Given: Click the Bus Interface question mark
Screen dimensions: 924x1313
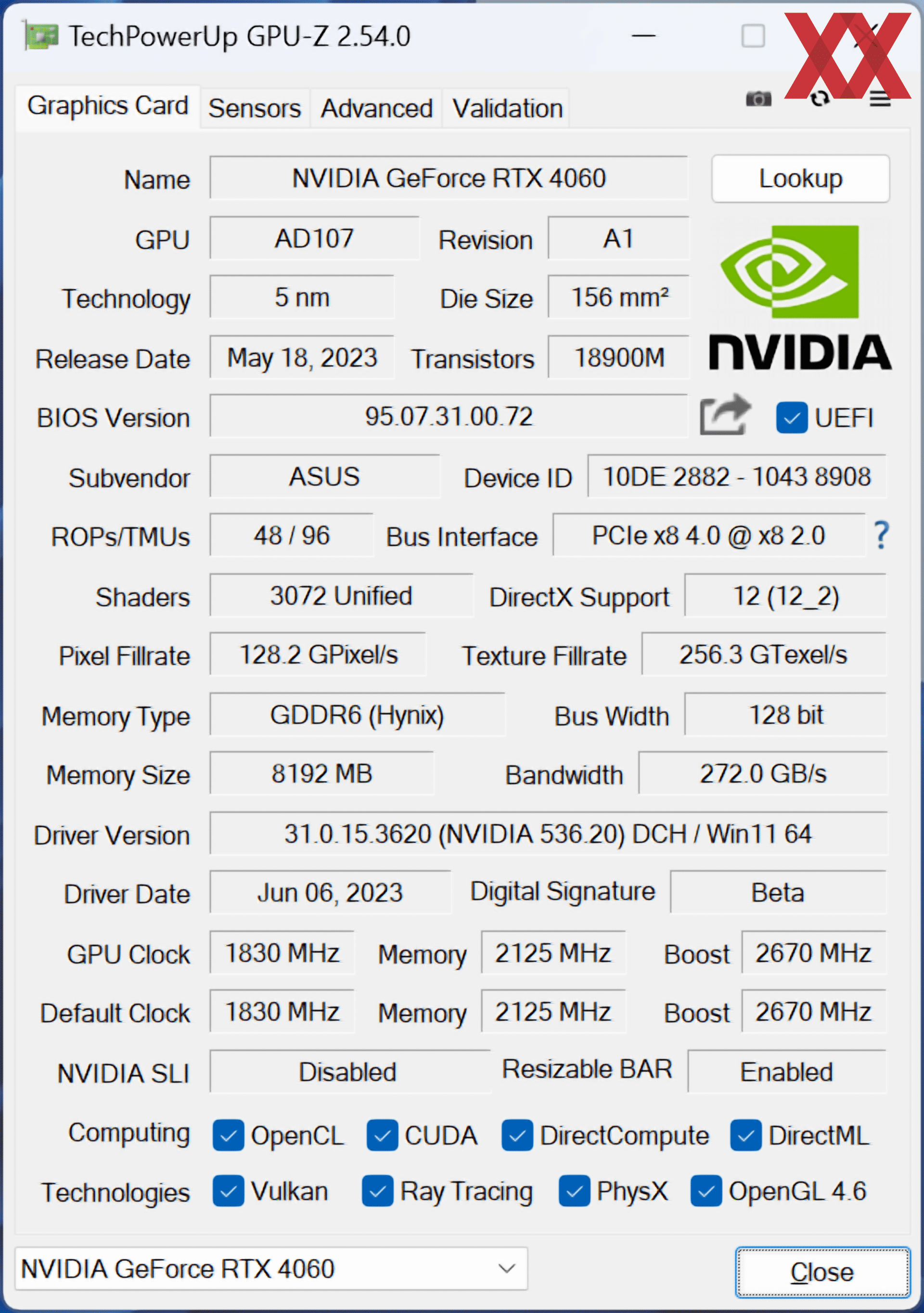Looking at the screenshot, I should [x=881, y=535].
